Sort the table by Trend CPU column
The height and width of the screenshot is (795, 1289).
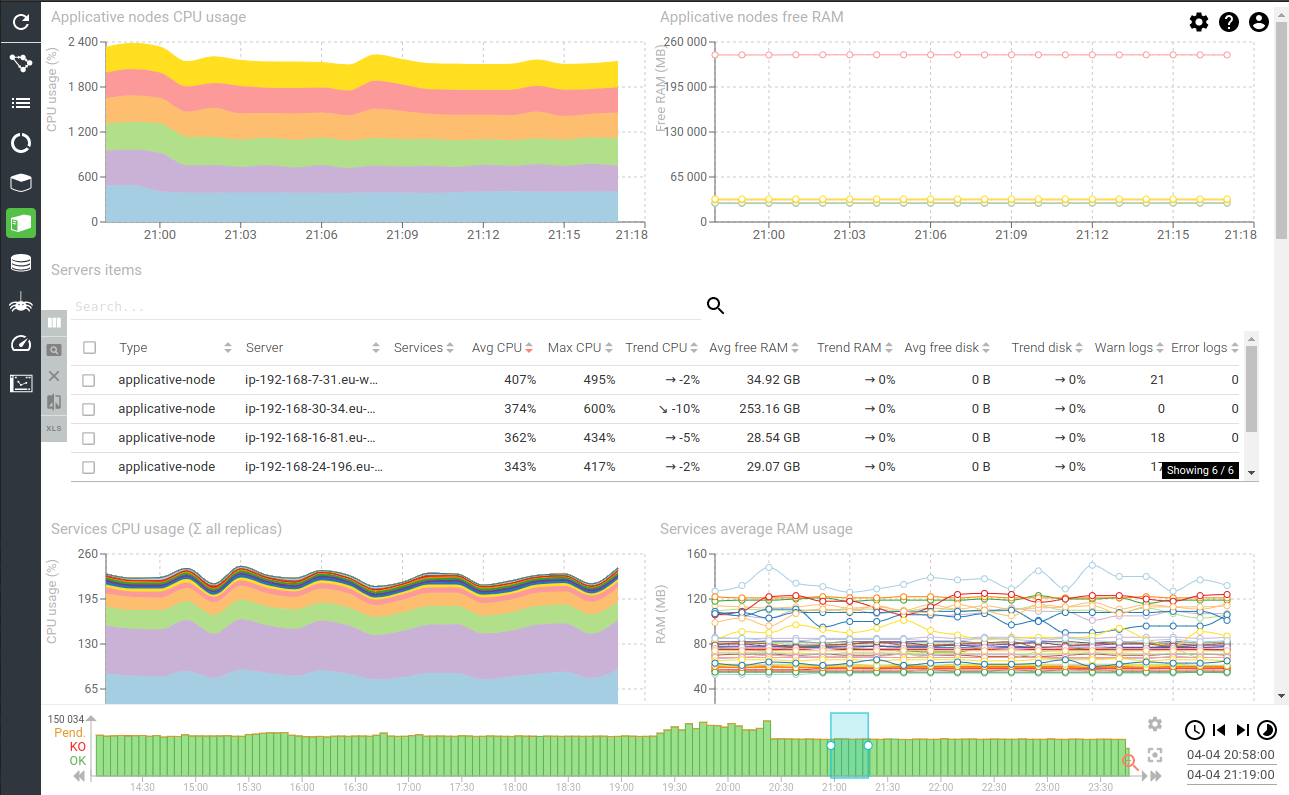pyautogui.click(x=662, y=348)
